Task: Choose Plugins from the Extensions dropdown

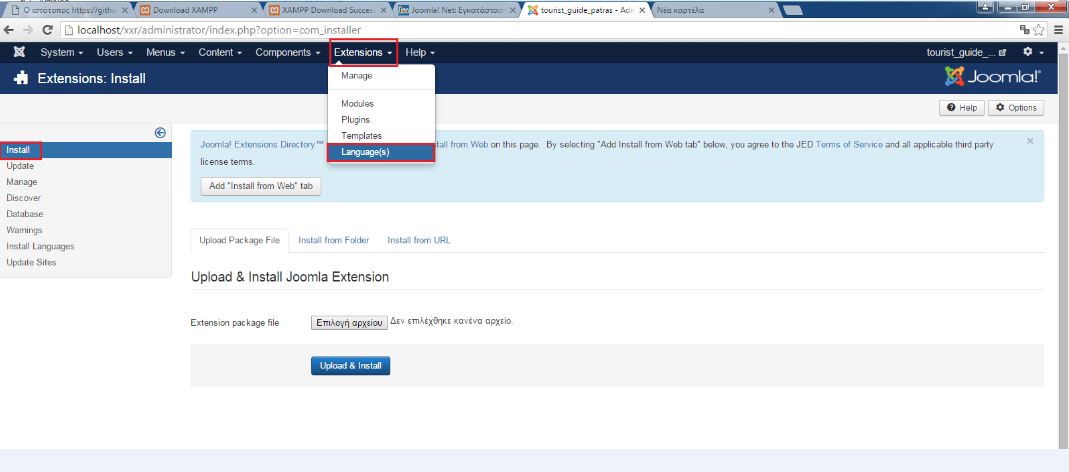Action: (381, 120)
